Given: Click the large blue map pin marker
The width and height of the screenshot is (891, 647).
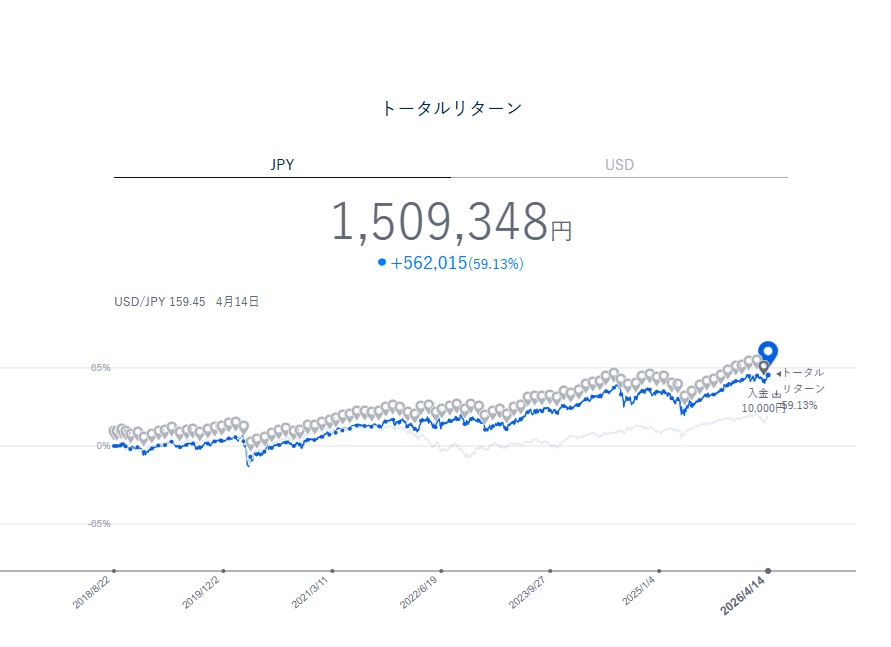Looking at the screenshot, I should 767,352.
